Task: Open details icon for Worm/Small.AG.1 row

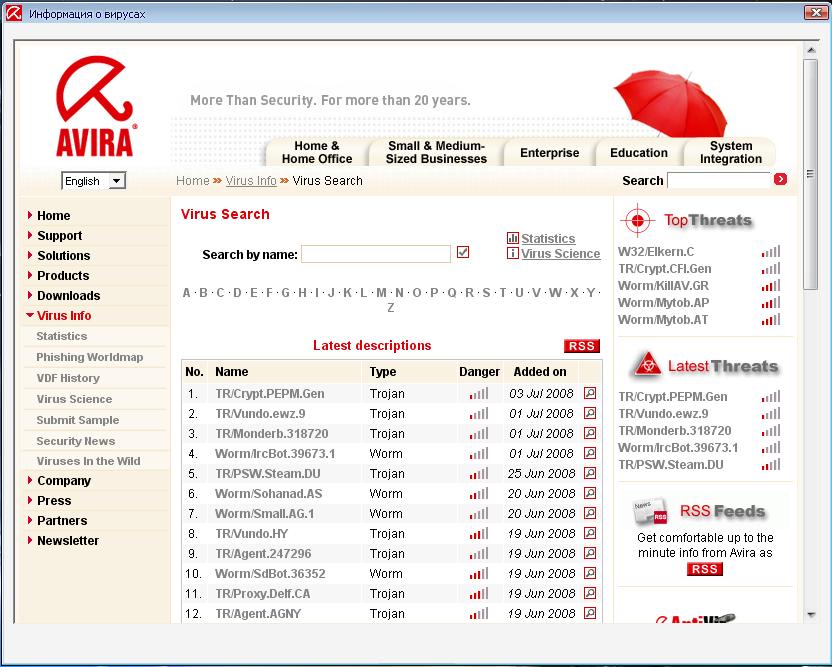Action: coord(590,513)
